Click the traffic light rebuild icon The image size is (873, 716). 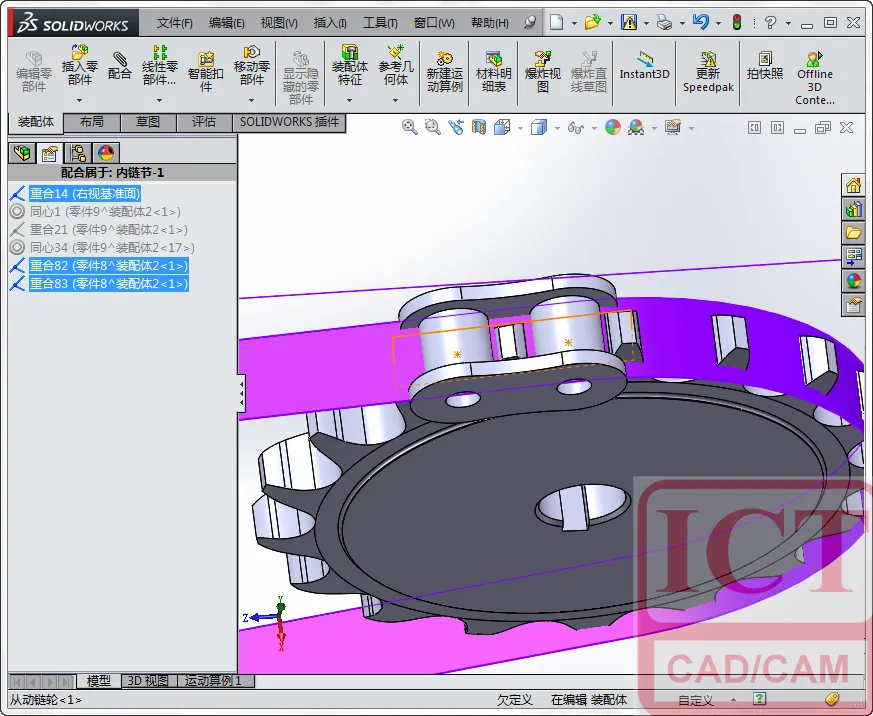pyautogui.click(x=737, y=22)
